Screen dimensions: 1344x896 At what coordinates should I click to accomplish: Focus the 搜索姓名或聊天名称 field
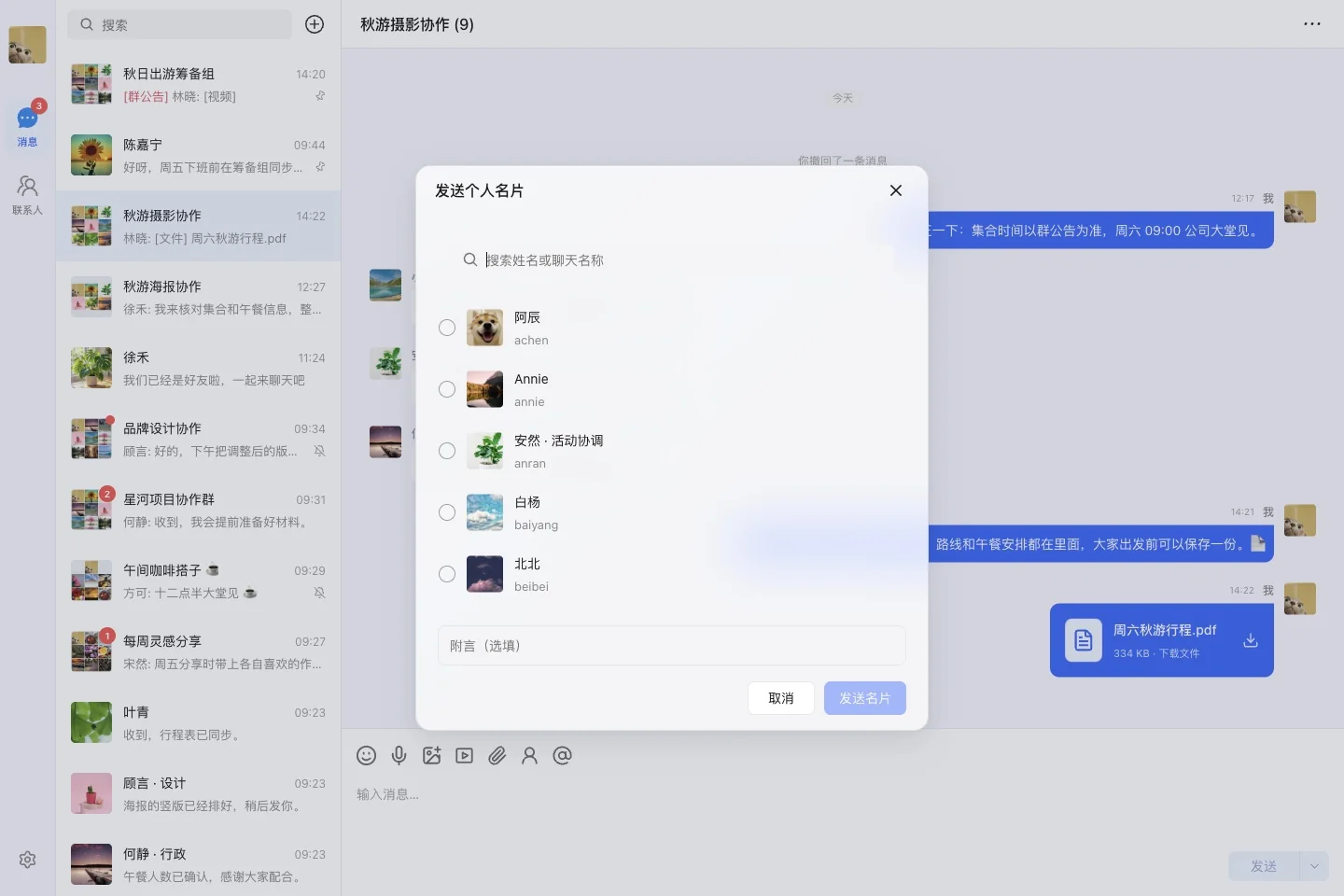point(672,259)
